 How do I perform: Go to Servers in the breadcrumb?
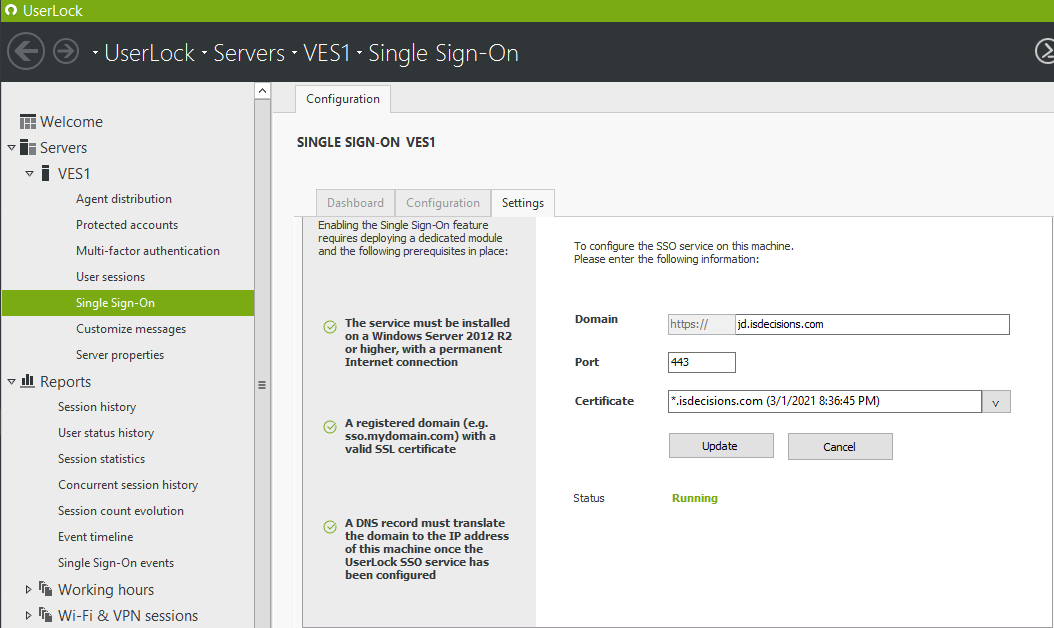tap(249, 52)
